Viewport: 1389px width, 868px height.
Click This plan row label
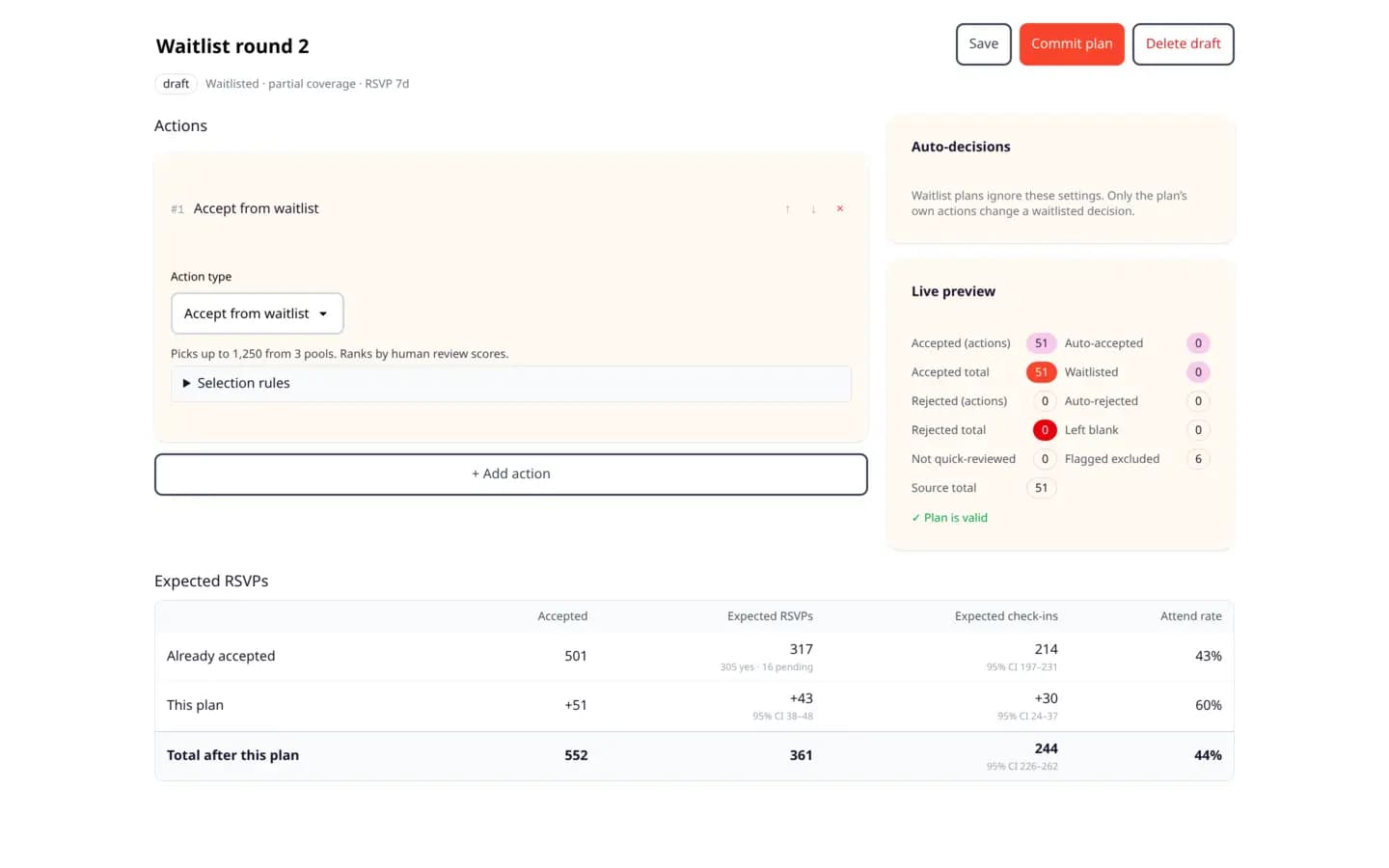[x=195, y=705]
